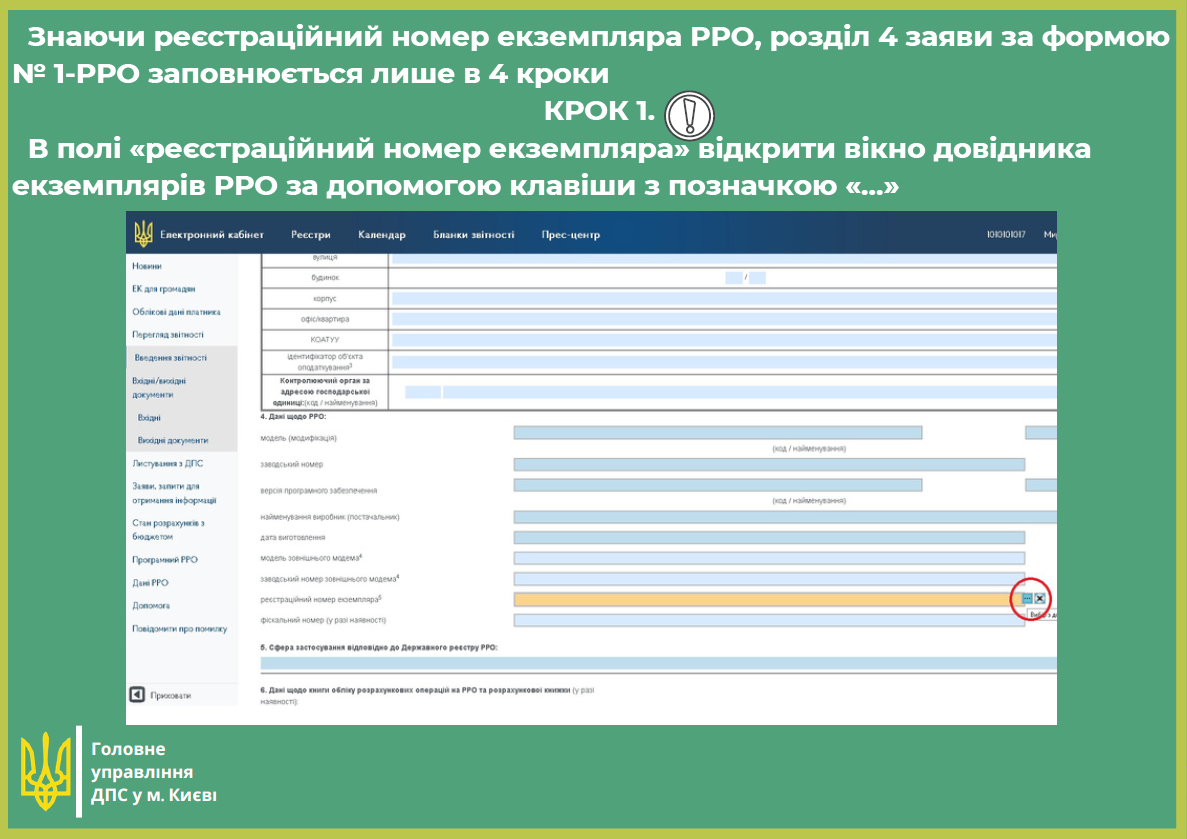This screenshot has width=1187, height=839.
Task: Open Дані РРО sidebar item
Action: tap(150, 582)
